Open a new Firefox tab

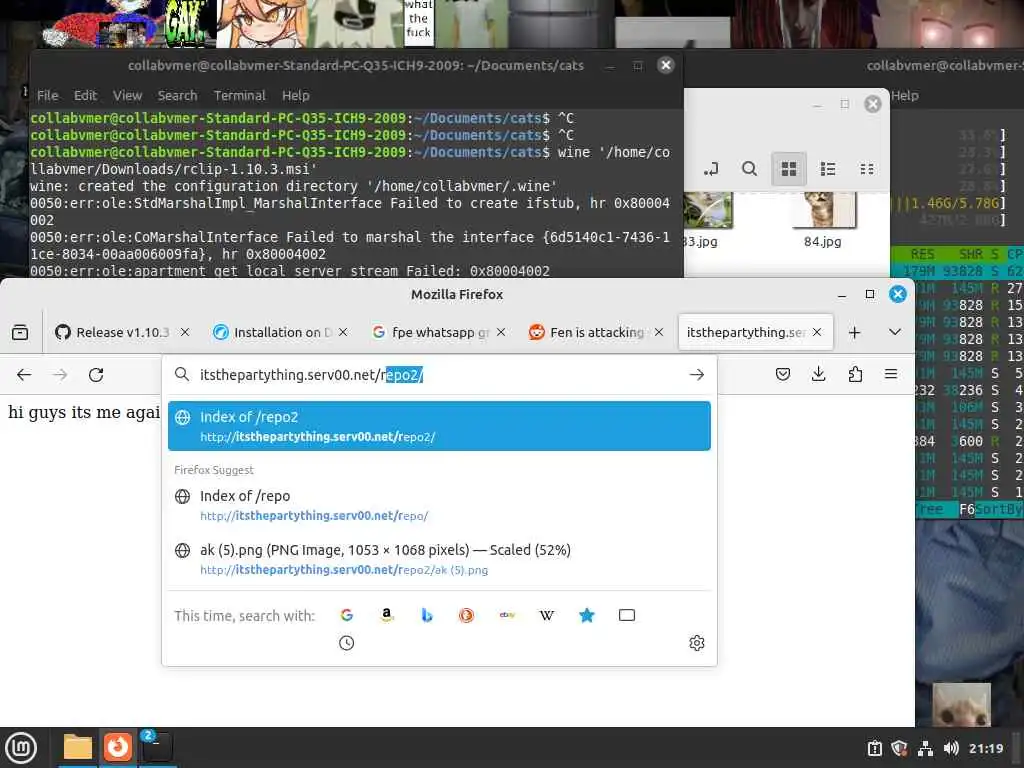click(854, 332)
